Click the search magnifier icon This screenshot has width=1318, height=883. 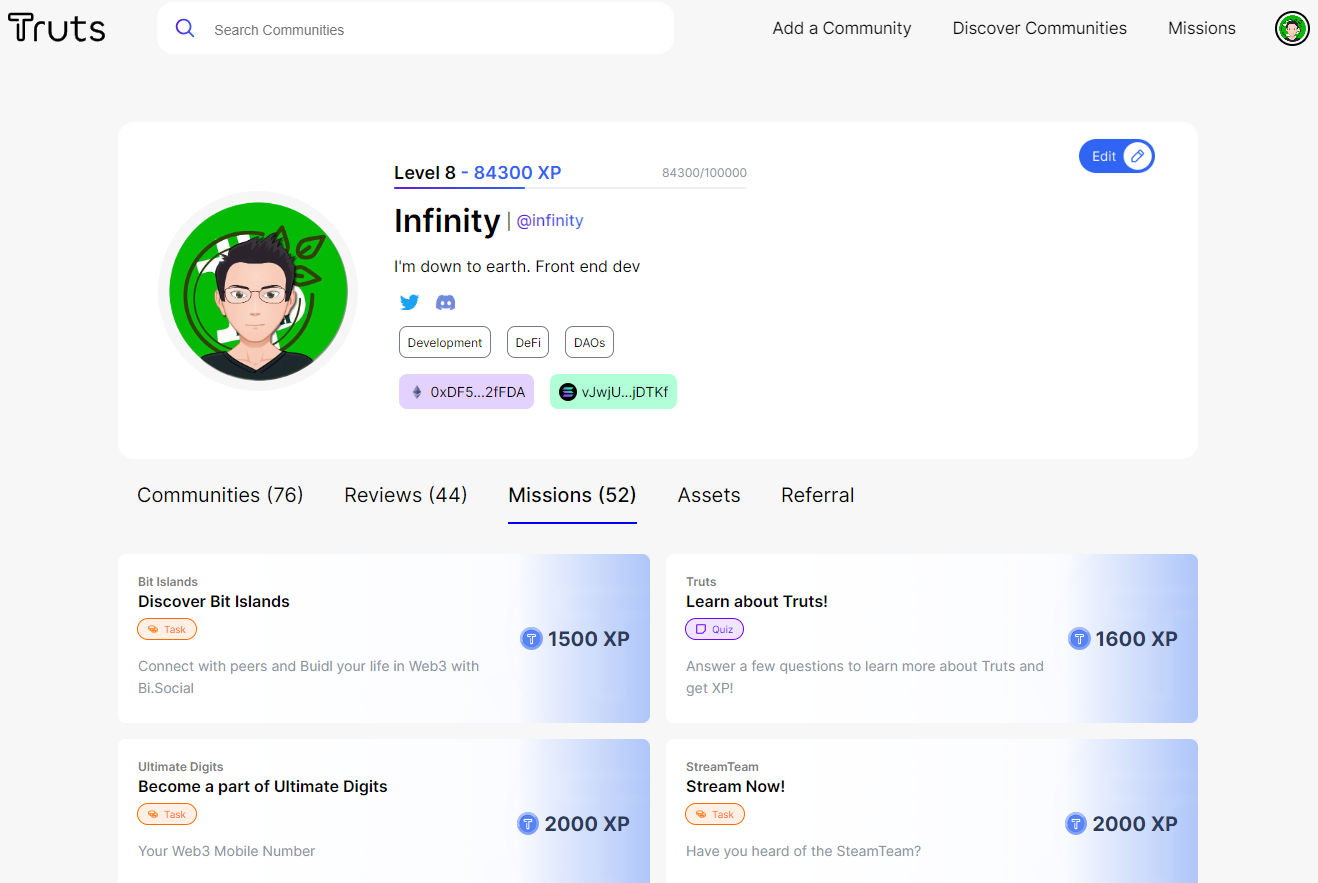pos(185,28)
